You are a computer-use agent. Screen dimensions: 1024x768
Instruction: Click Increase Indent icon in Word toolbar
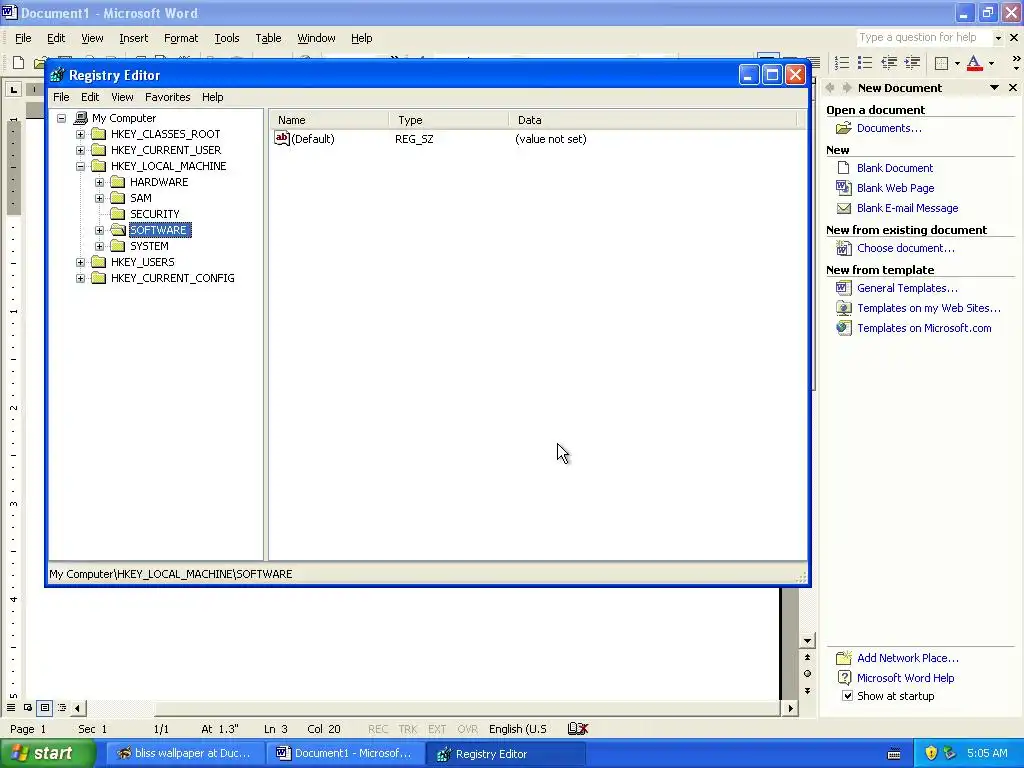click(x=912, y=63)
